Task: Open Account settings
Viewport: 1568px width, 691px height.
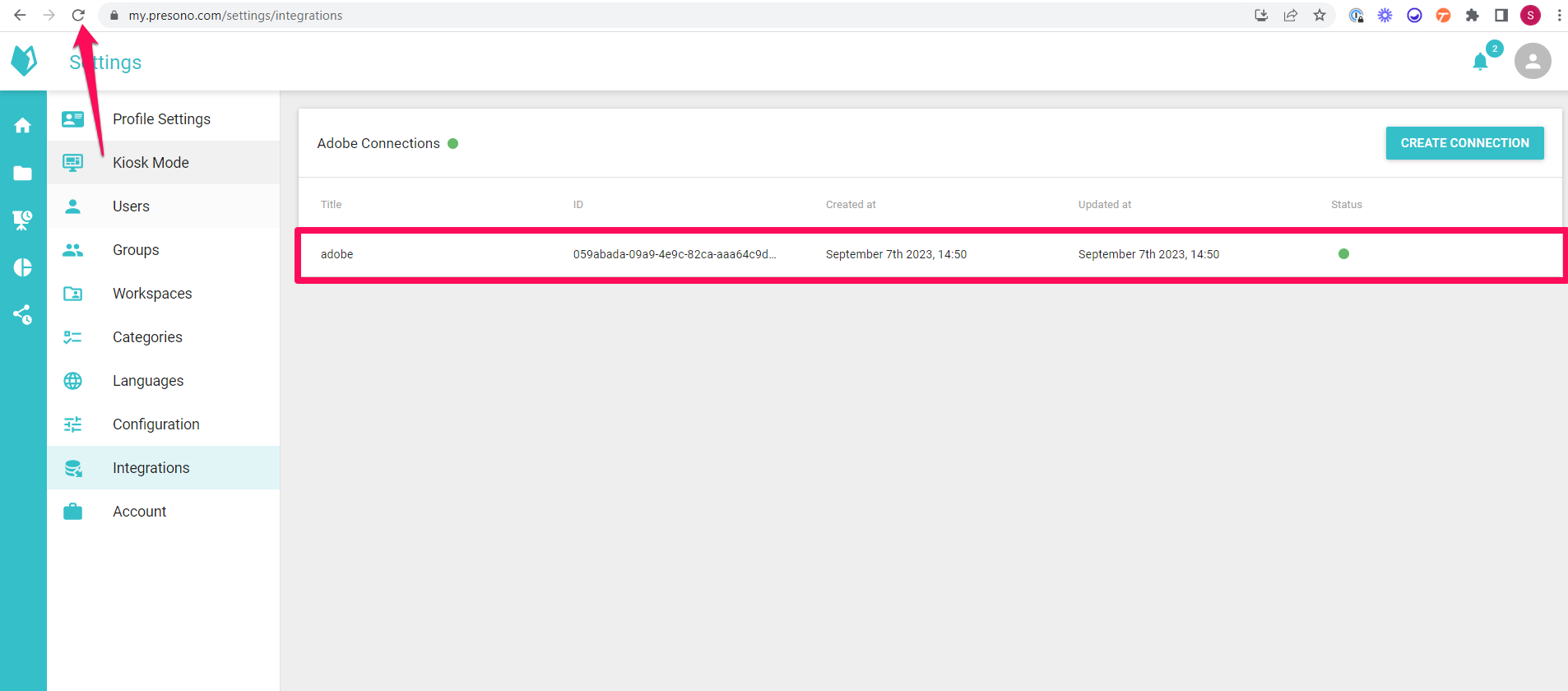Action: click(x=163, y=512)
